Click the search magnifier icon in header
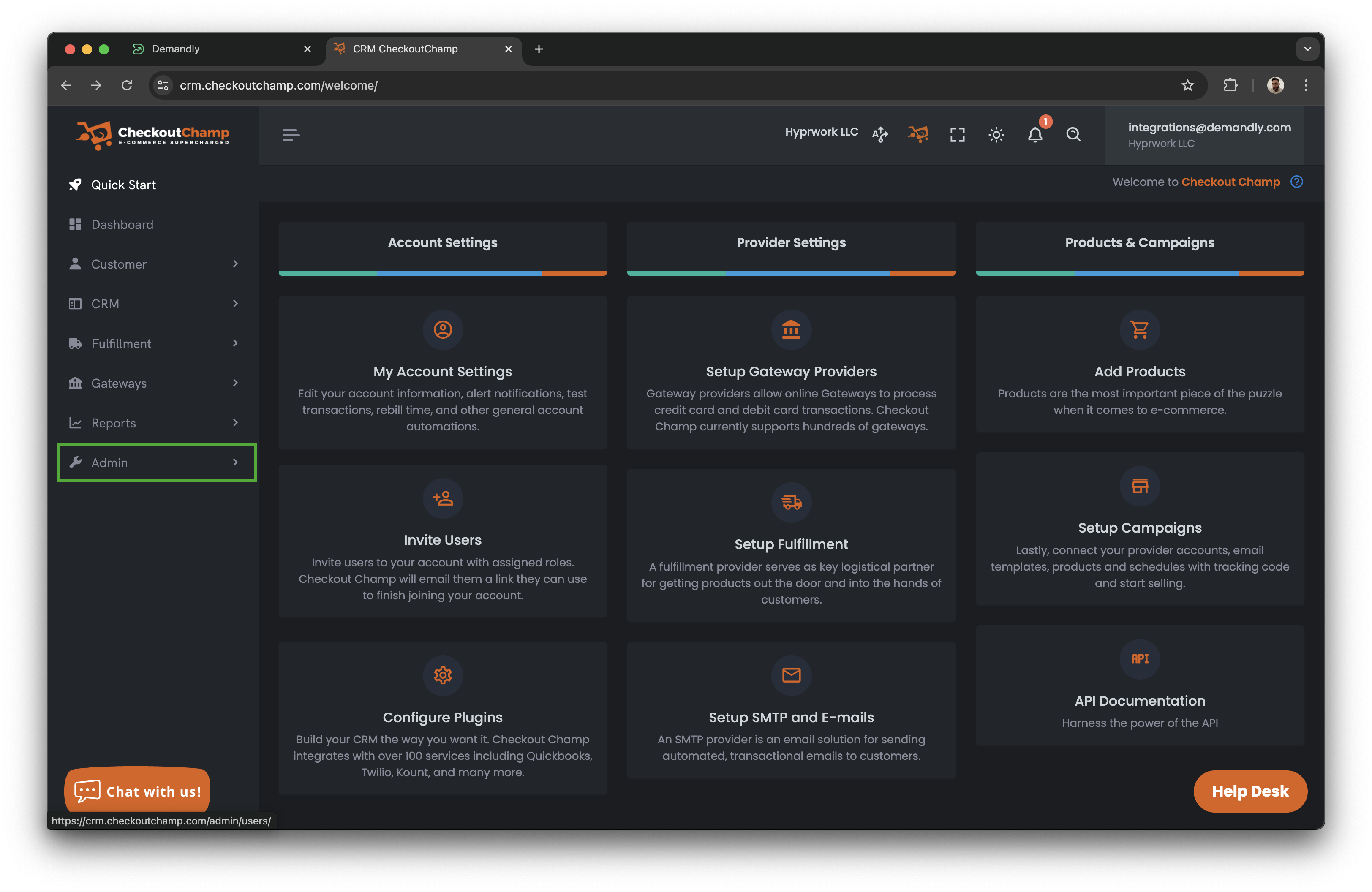Viewport: 1372px width, 892px height. click(1073, 135)
